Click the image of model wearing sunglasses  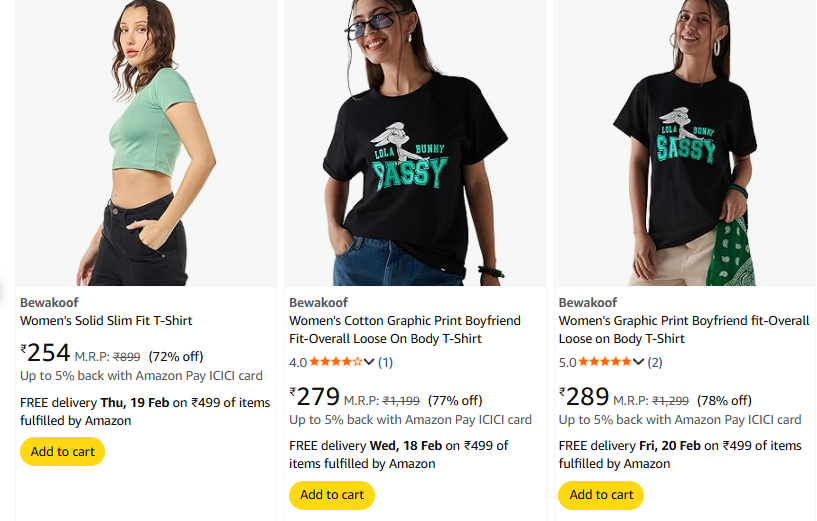tap(415, 143)
